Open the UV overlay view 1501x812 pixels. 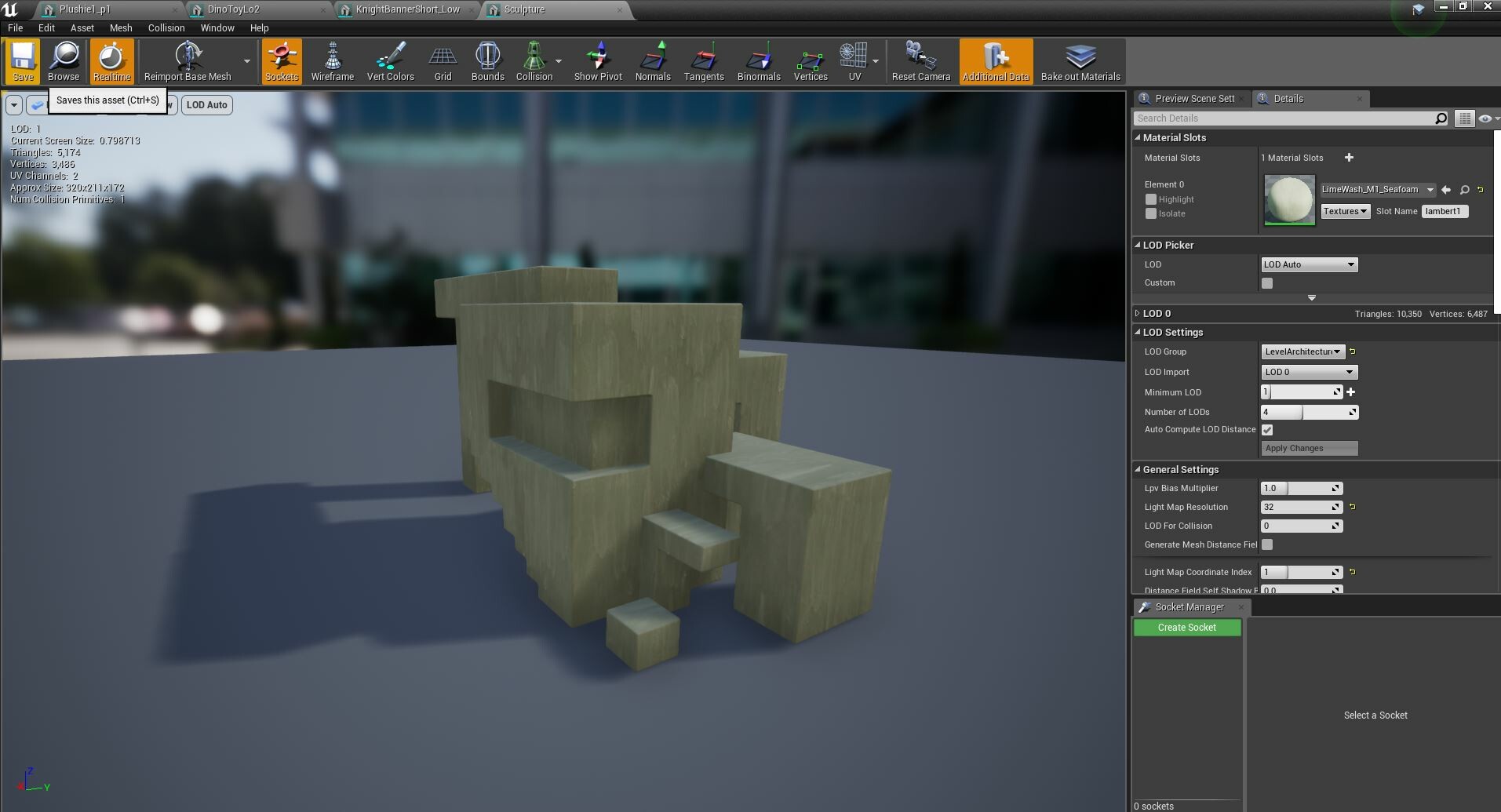(852, 61)
